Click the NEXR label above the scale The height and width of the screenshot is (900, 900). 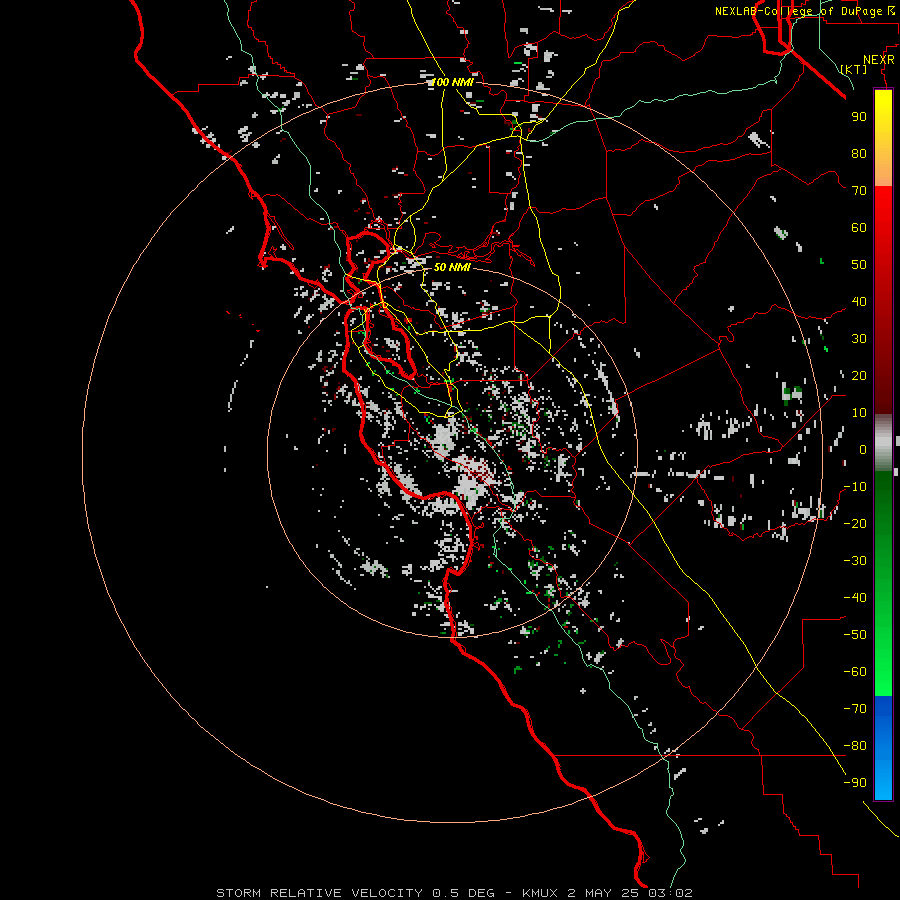(x=879, y=60)
